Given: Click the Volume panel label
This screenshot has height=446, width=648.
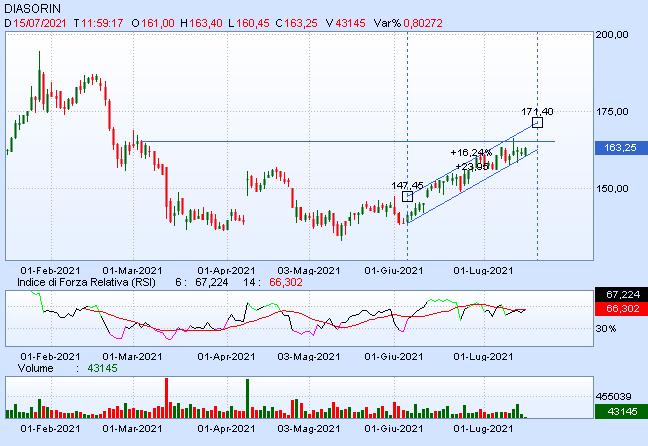Looking at the screenshot, I should click(36, 368).
